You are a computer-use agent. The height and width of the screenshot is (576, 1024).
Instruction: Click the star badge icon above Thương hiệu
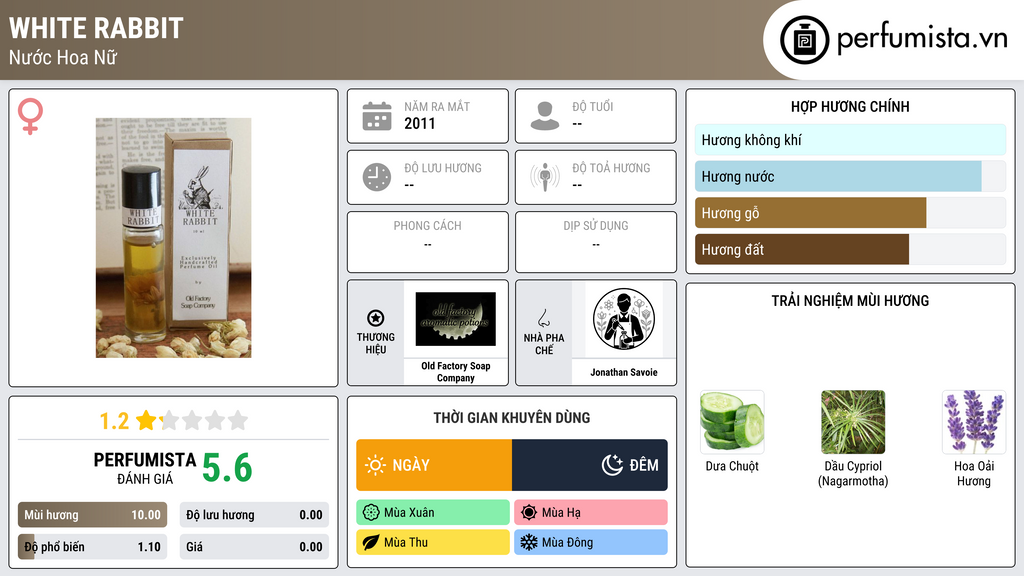click(x=376, y=318)
